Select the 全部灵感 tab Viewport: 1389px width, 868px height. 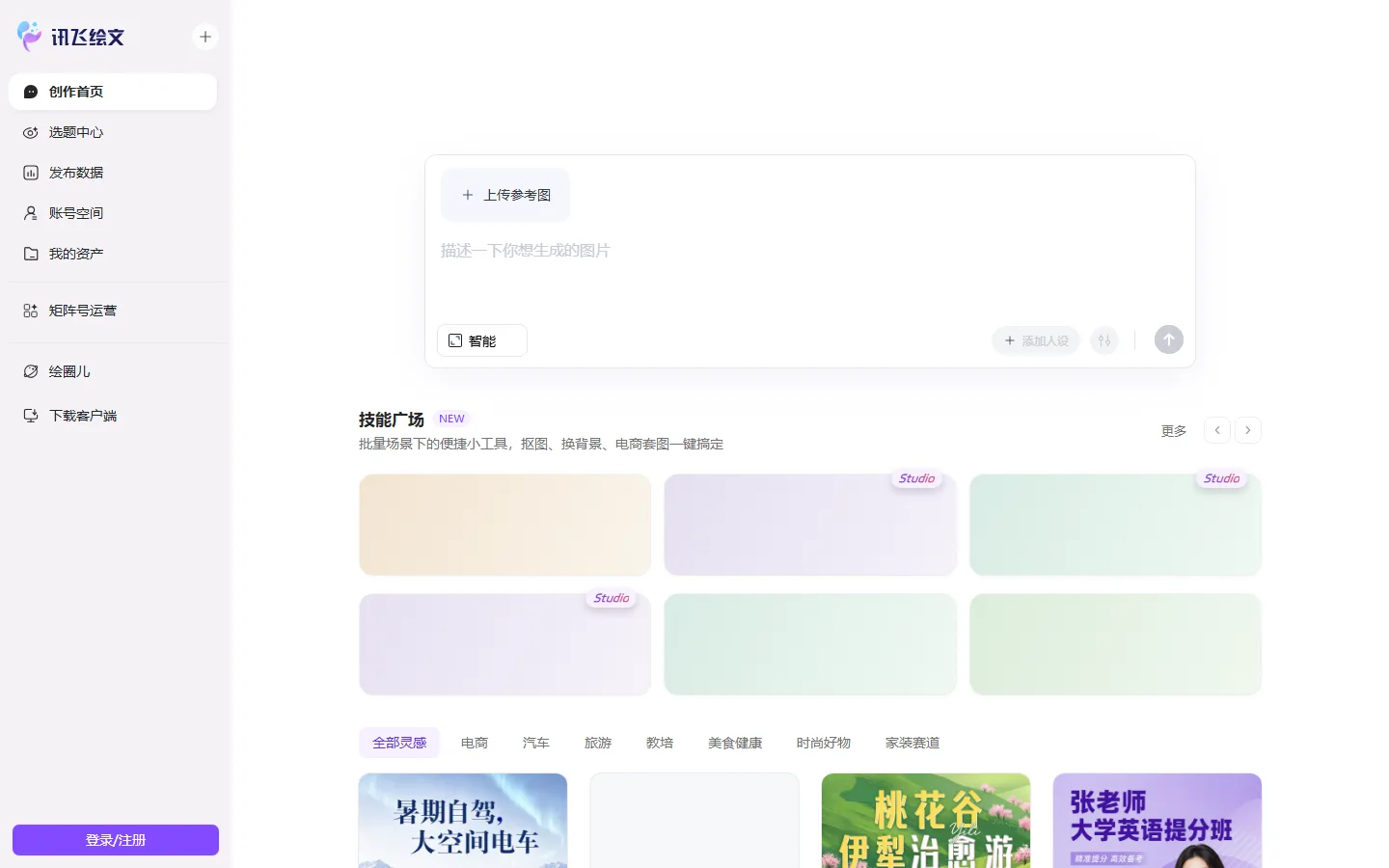coord(399,743)
